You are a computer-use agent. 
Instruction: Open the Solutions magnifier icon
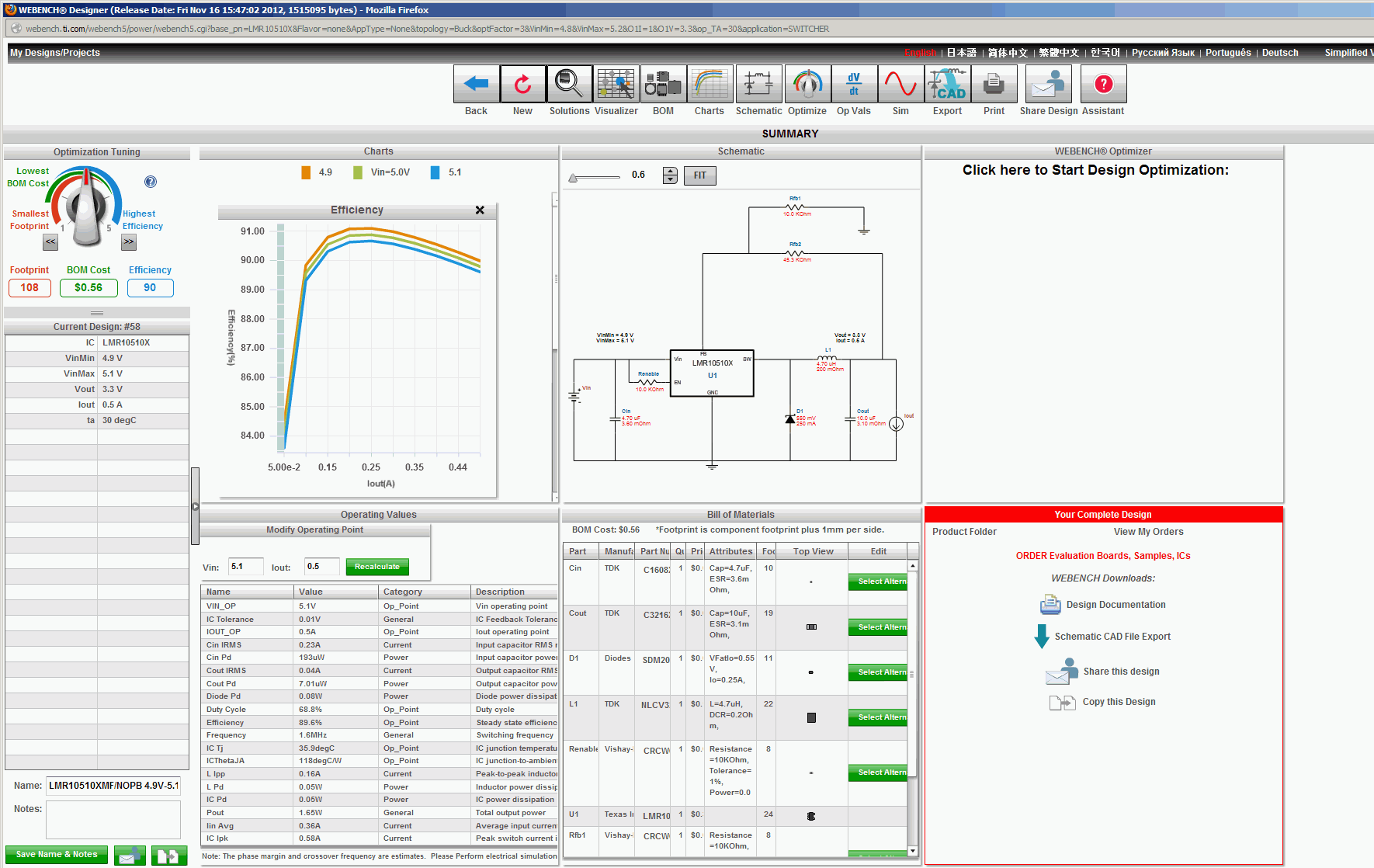[x=569, y=84]
